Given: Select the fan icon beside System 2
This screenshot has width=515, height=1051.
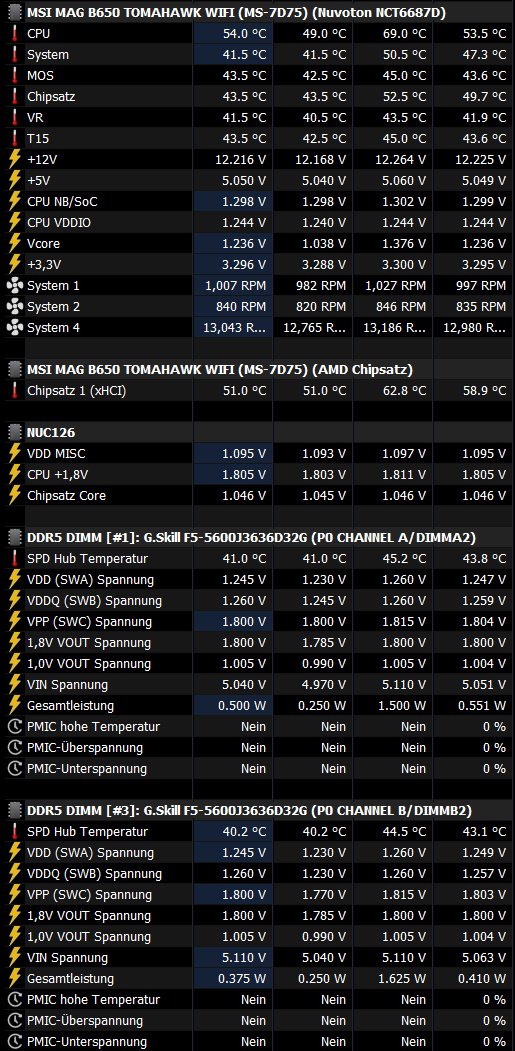Looking at the screenshot, I should 14,307.
